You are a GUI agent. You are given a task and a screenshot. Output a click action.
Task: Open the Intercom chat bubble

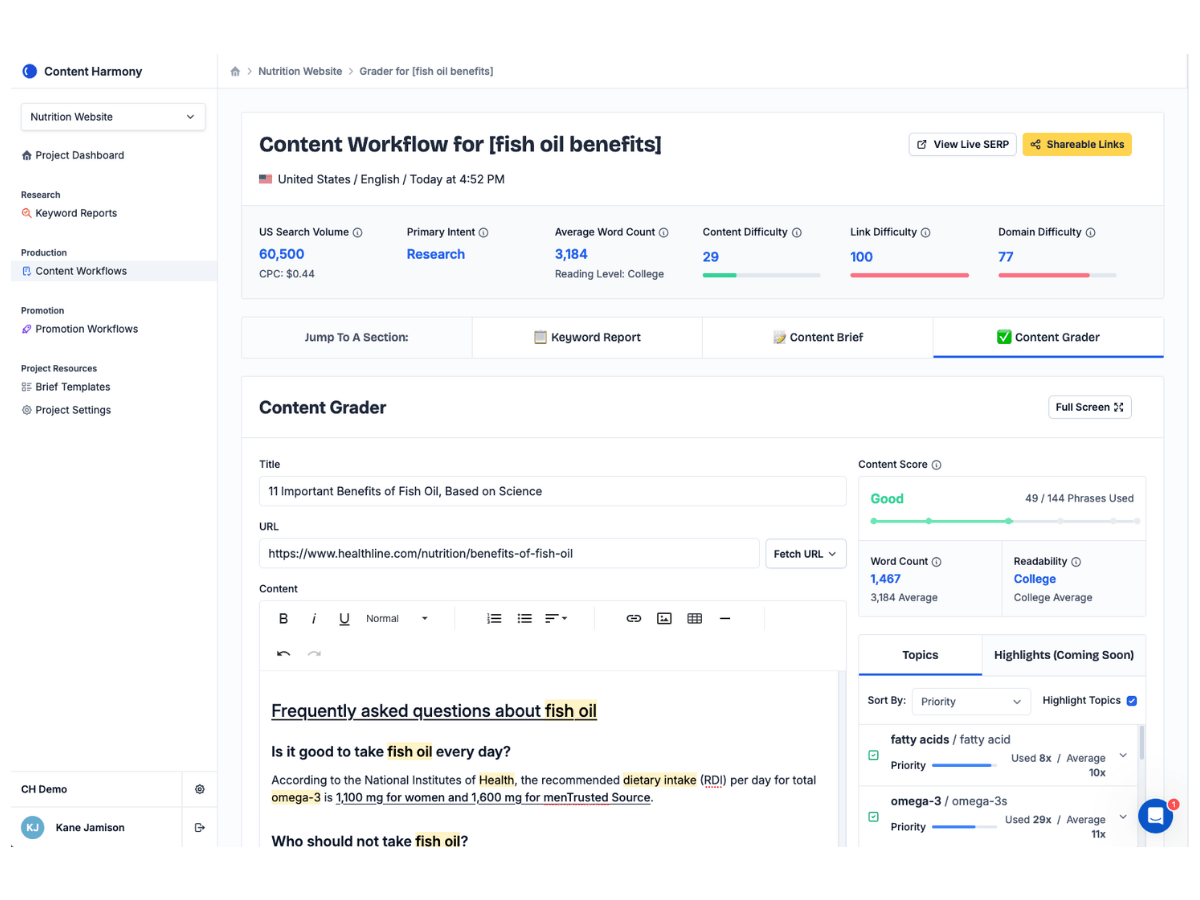pos(1156,816)
